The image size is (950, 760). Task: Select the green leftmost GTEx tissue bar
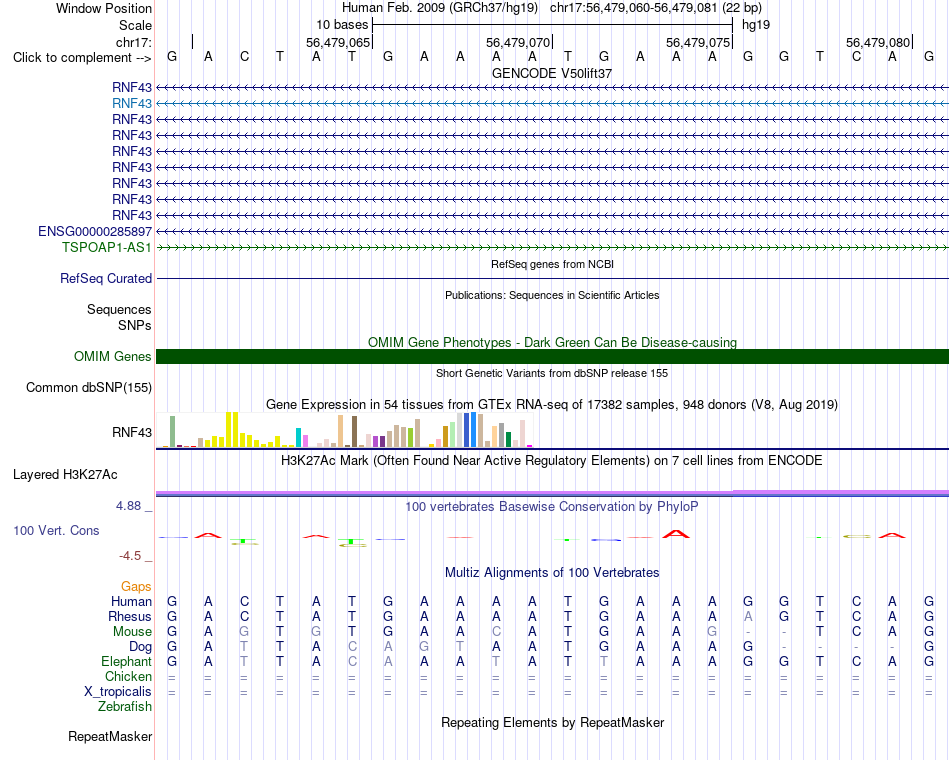pos(172,432)
